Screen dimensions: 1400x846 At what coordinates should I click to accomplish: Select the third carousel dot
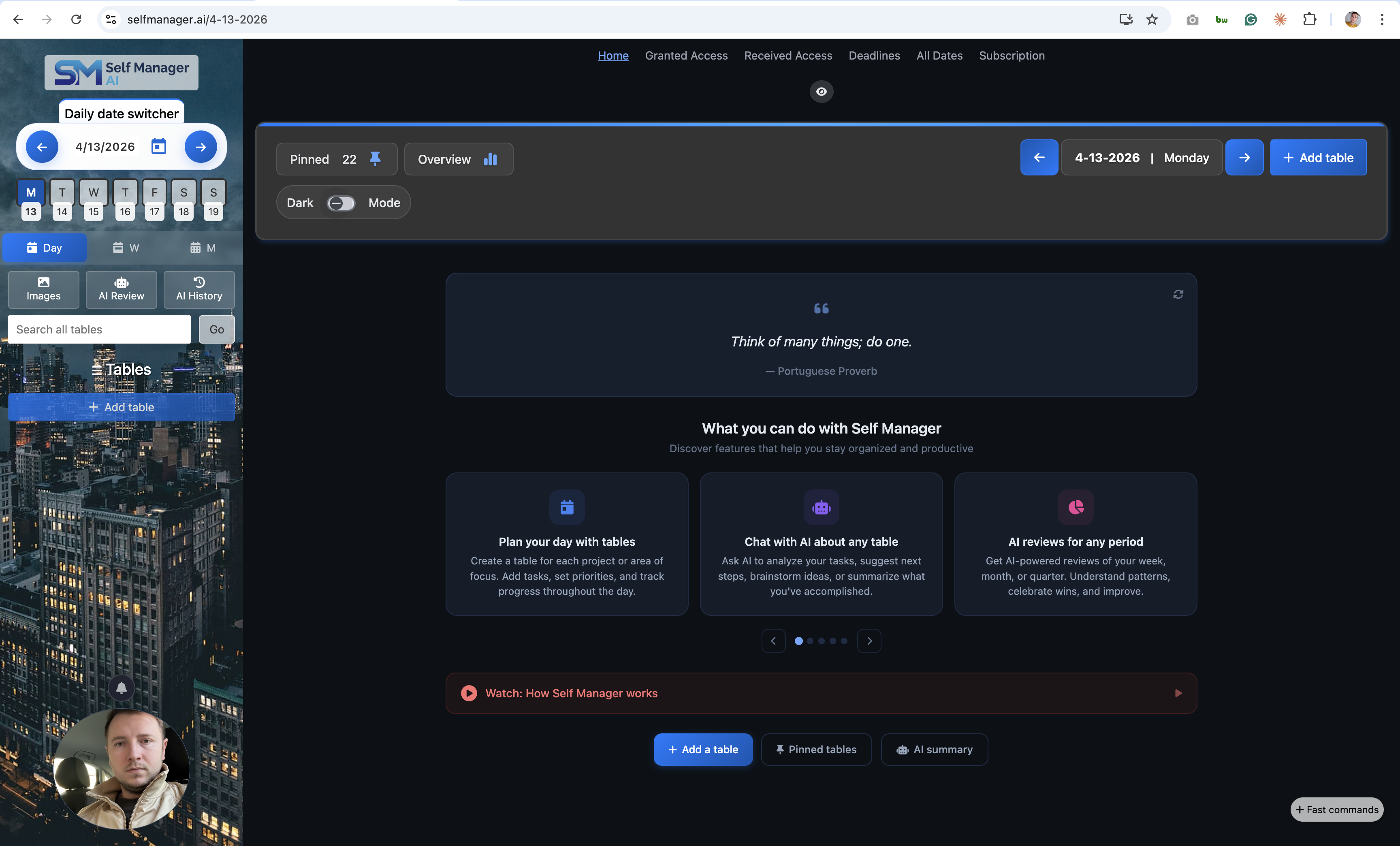tap(821, 640)
